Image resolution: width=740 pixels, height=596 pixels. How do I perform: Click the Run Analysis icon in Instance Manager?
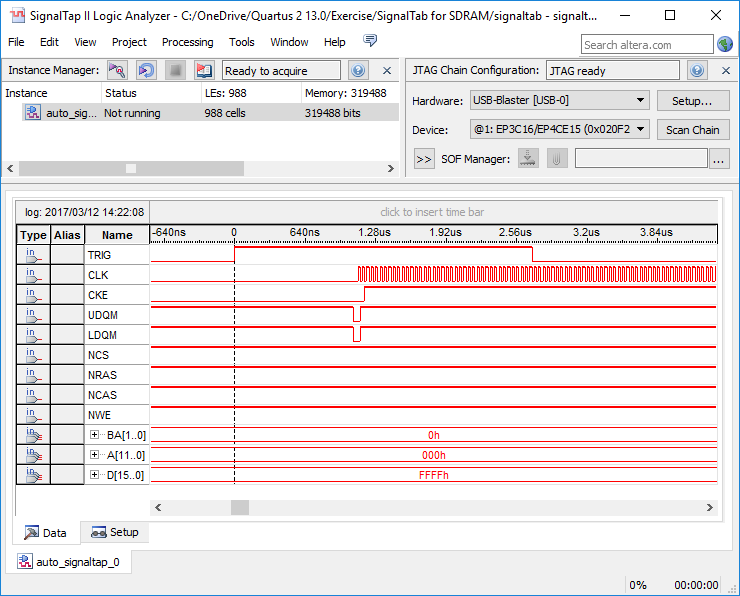117,71
